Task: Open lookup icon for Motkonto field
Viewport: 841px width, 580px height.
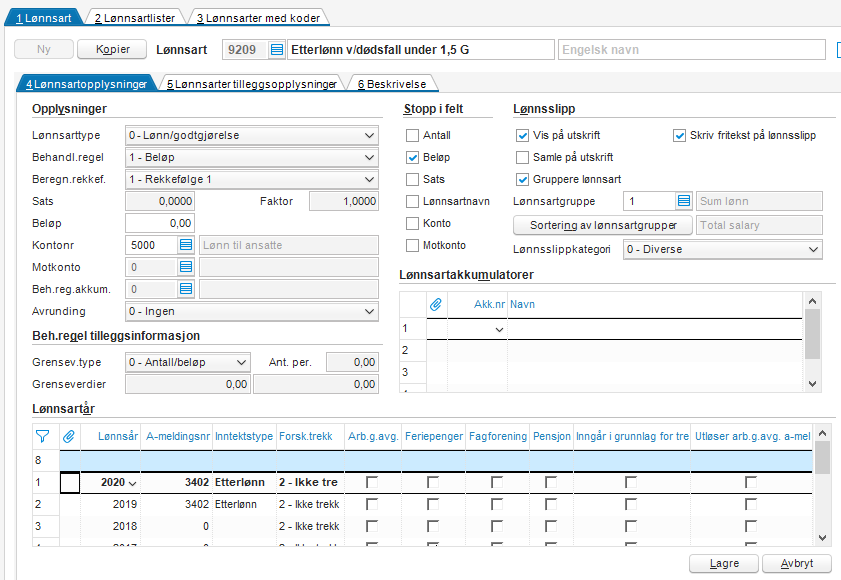Action: pos(186,267)
